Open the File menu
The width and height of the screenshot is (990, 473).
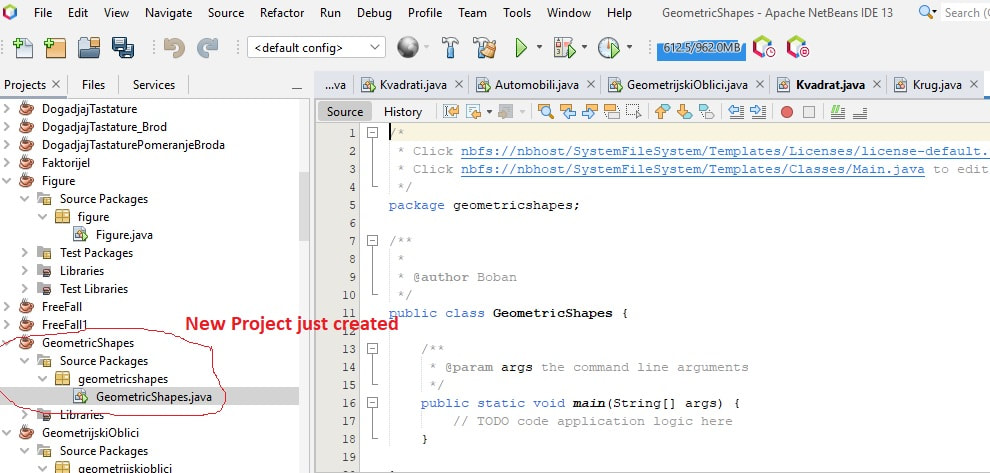click(43, 13)
